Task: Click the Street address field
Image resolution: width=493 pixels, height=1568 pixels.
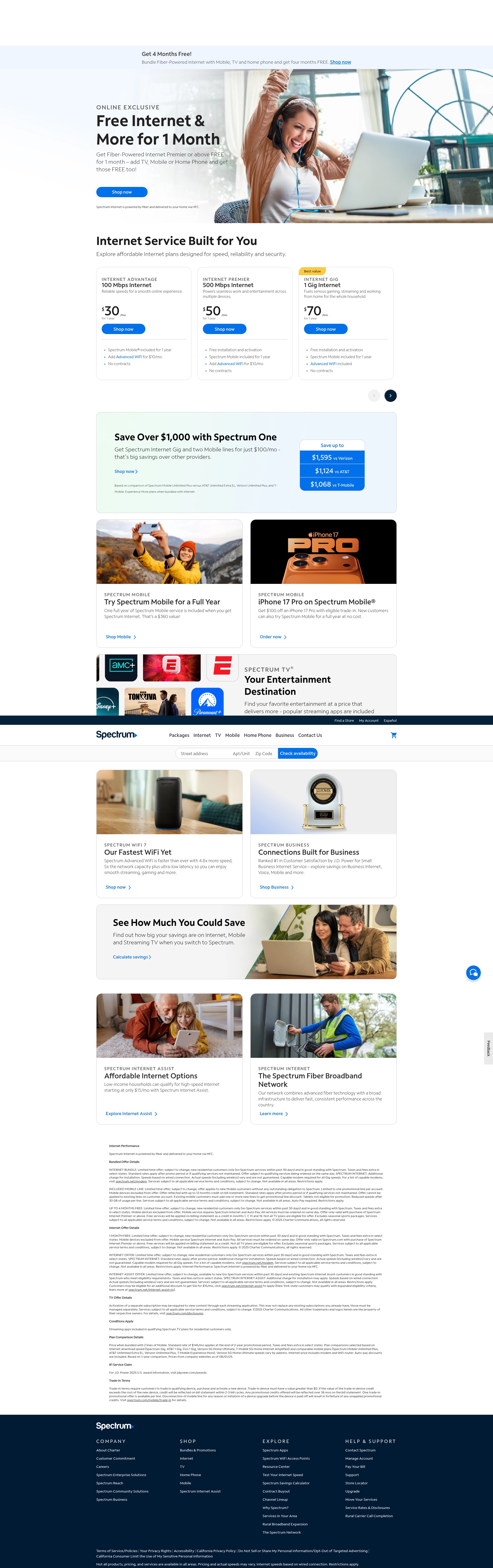Action: (x=203, y=754)
